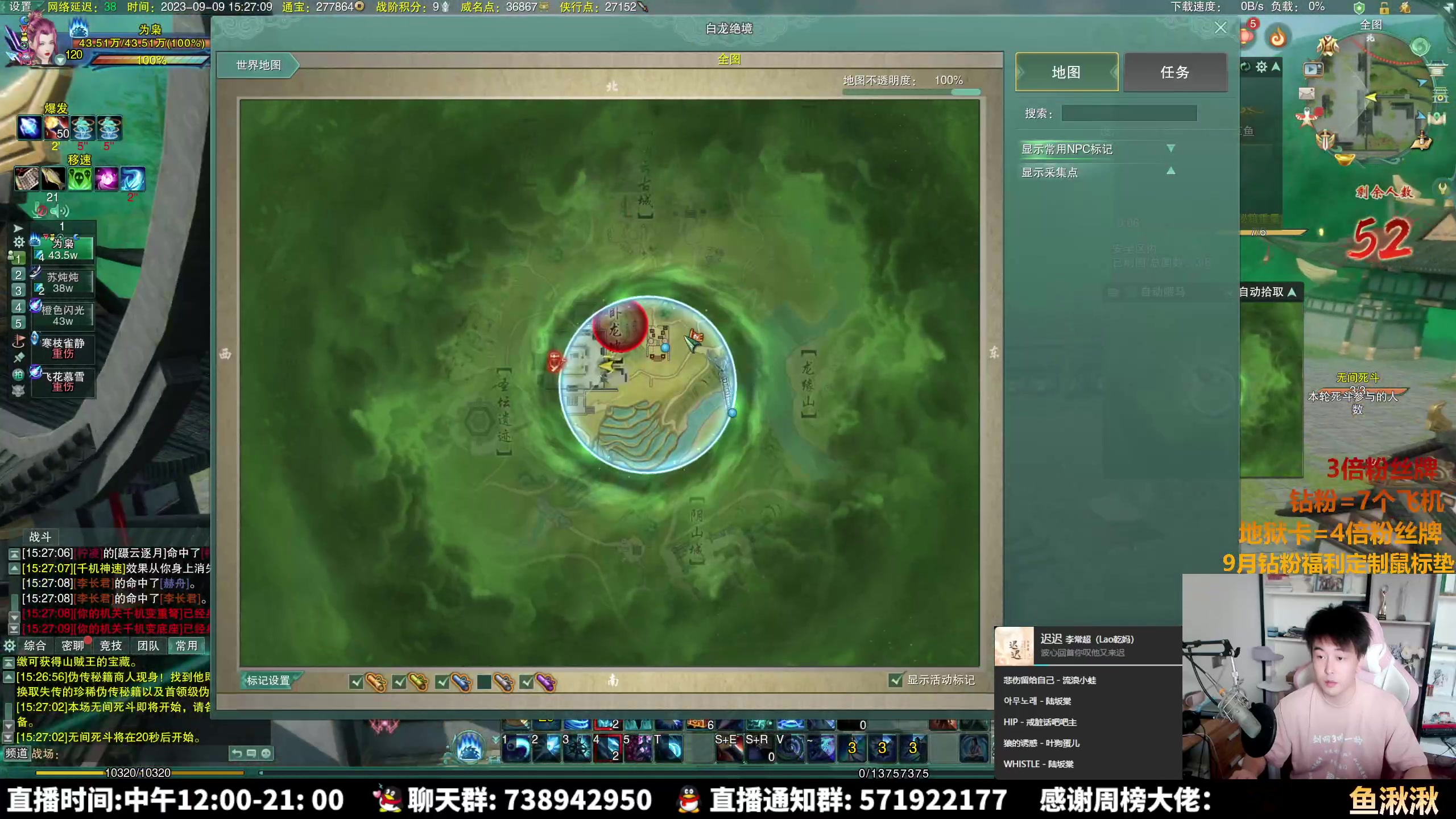
Task: Click the round 拍 icon beside the team list
Action: [18, 374]
